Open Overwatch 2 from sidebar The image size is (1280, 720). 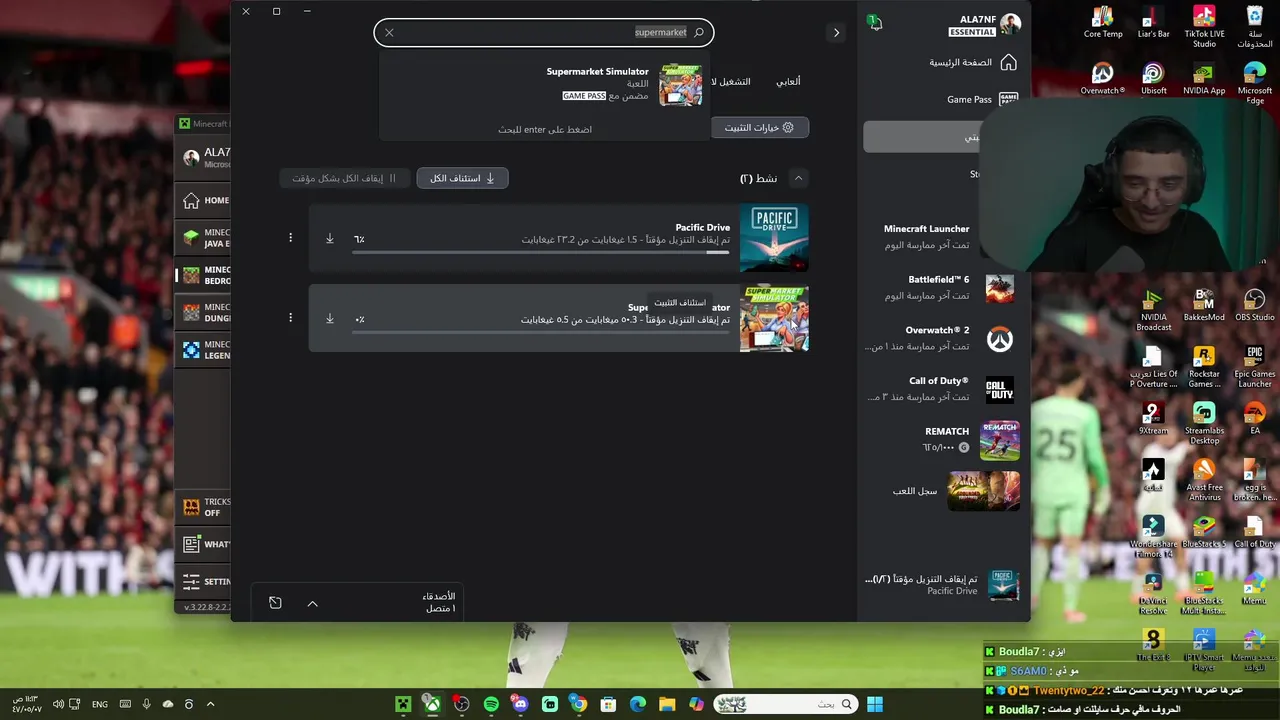point(942,338)
